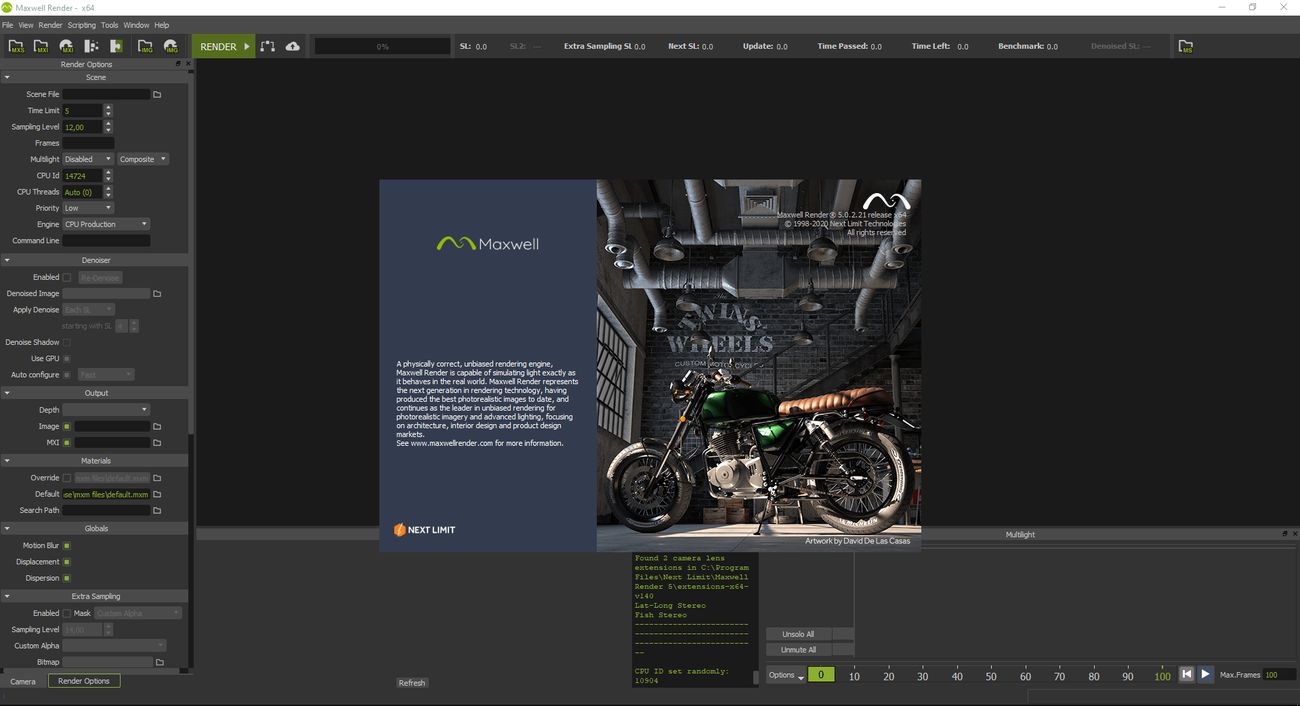The width and height of the screenshot is (1300, 706).
Task: Click the cloud render upload icon
Action: click(x=292, y=46)
